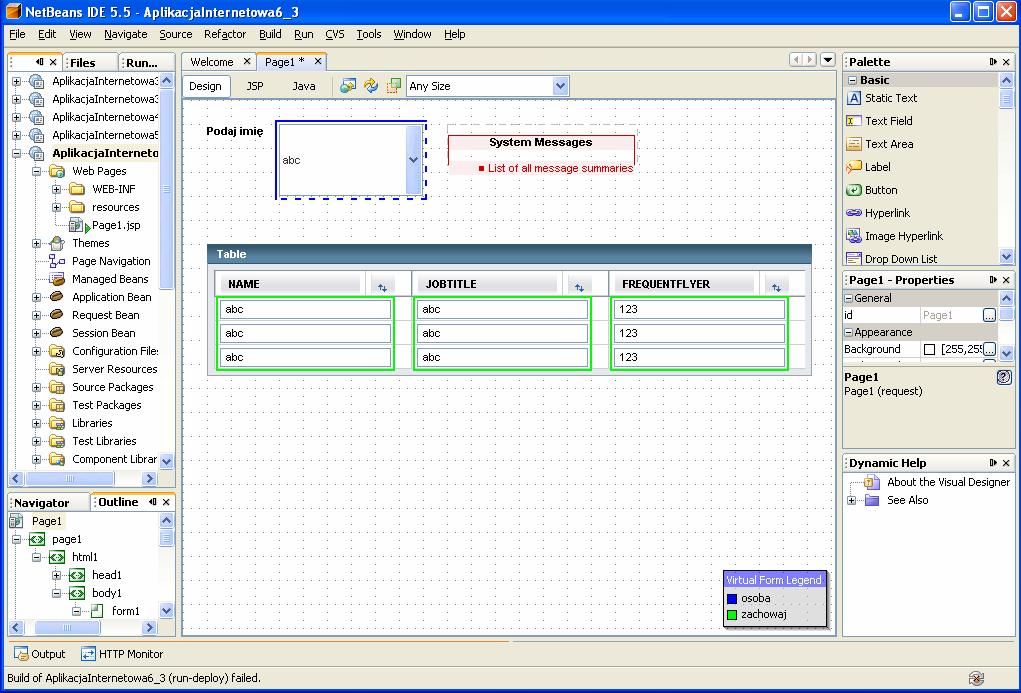The width and height of the screenshot is (1021, 693).
Task: Click the id property ellipsis button
Action: pyautogui.click(x=989, y=315)
